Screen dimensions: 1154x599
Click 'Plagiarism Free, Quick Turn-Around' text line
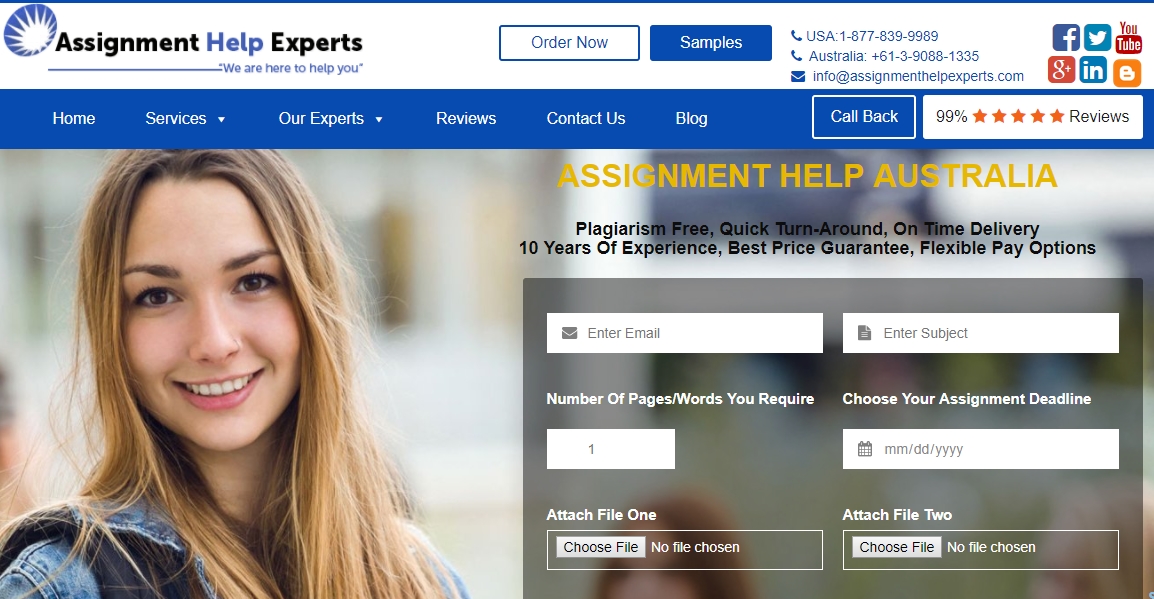click(807, 229)
